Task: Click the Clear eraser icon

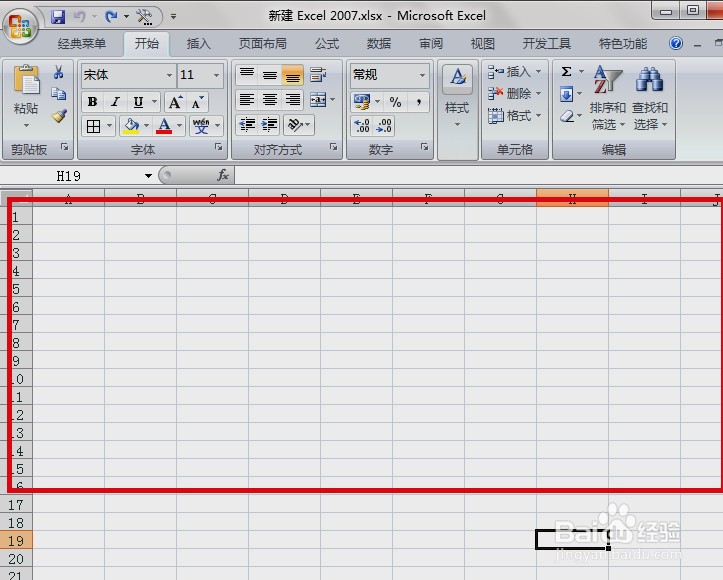Action: pyautogui.click(x=567, y=116)
